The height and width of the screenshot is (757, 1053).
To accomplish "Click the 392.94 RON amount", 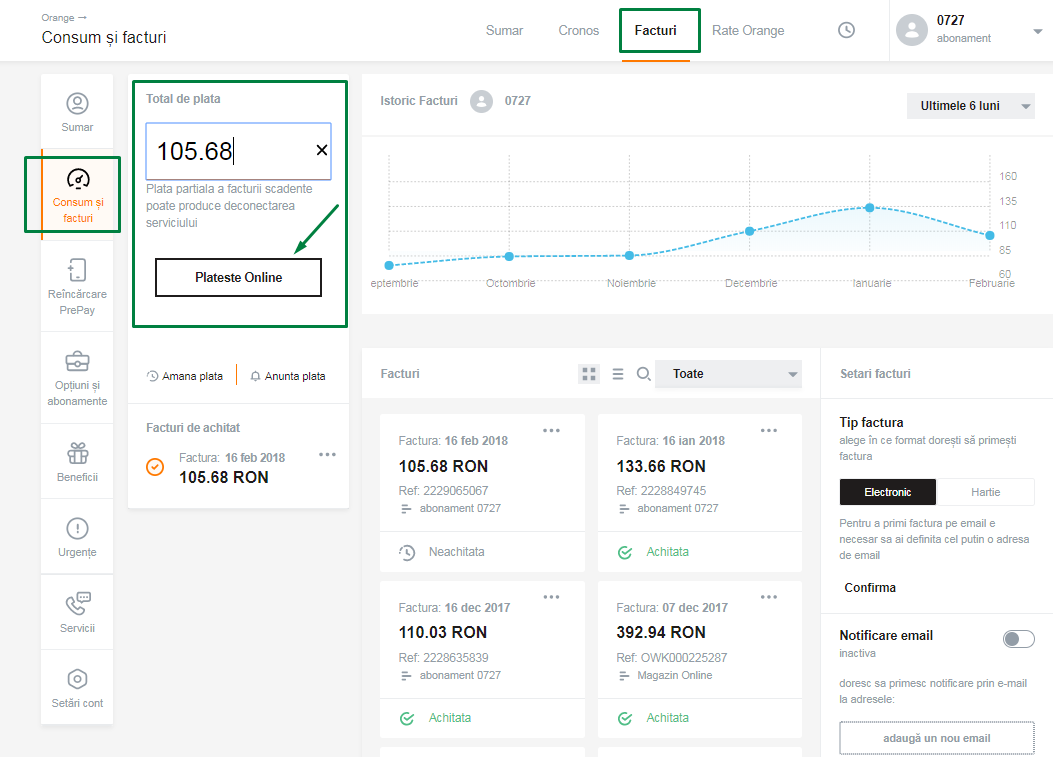I will pos(661,633).
